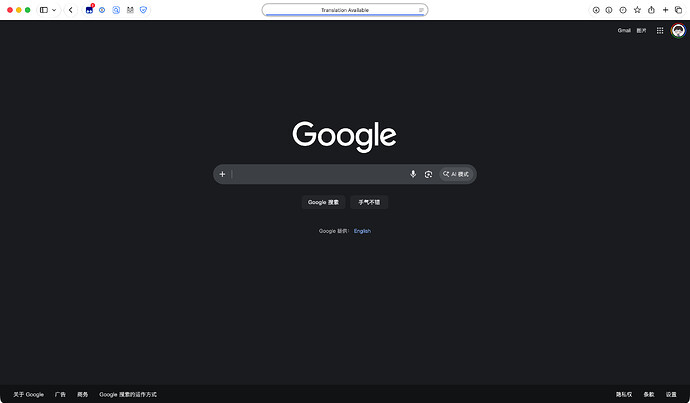Open the 广告 footer link

point(60,395)
